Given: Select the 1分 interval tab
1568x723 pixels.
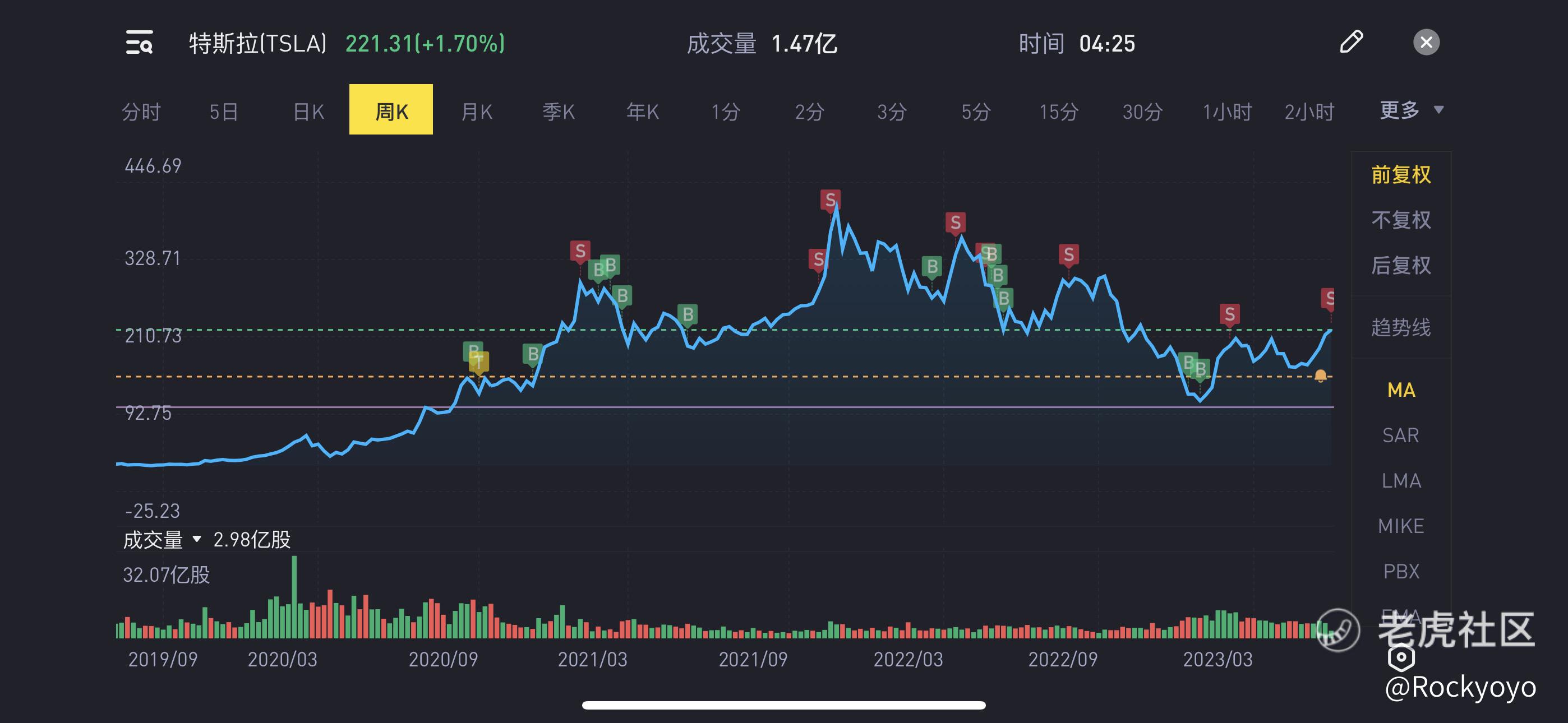Looking at the screenshot, I should (x=726, y=112).
